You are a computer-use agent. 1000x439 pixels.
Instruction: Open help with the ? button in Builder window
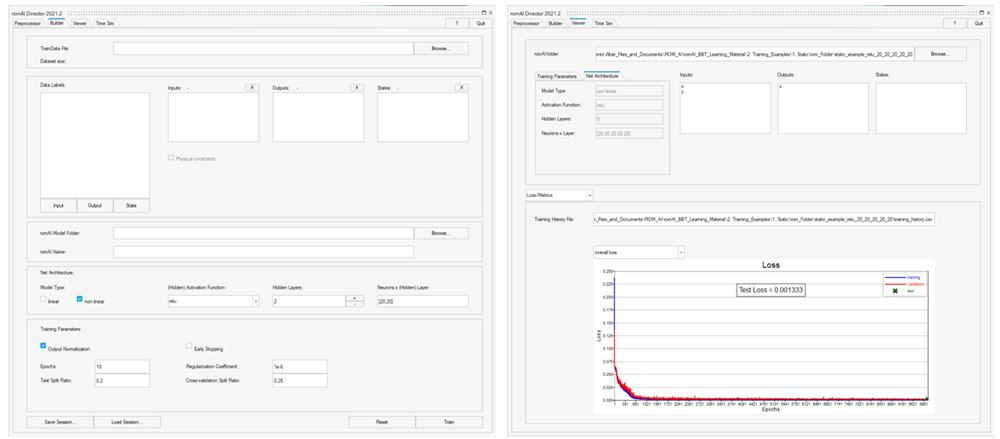tap(456, 22)
